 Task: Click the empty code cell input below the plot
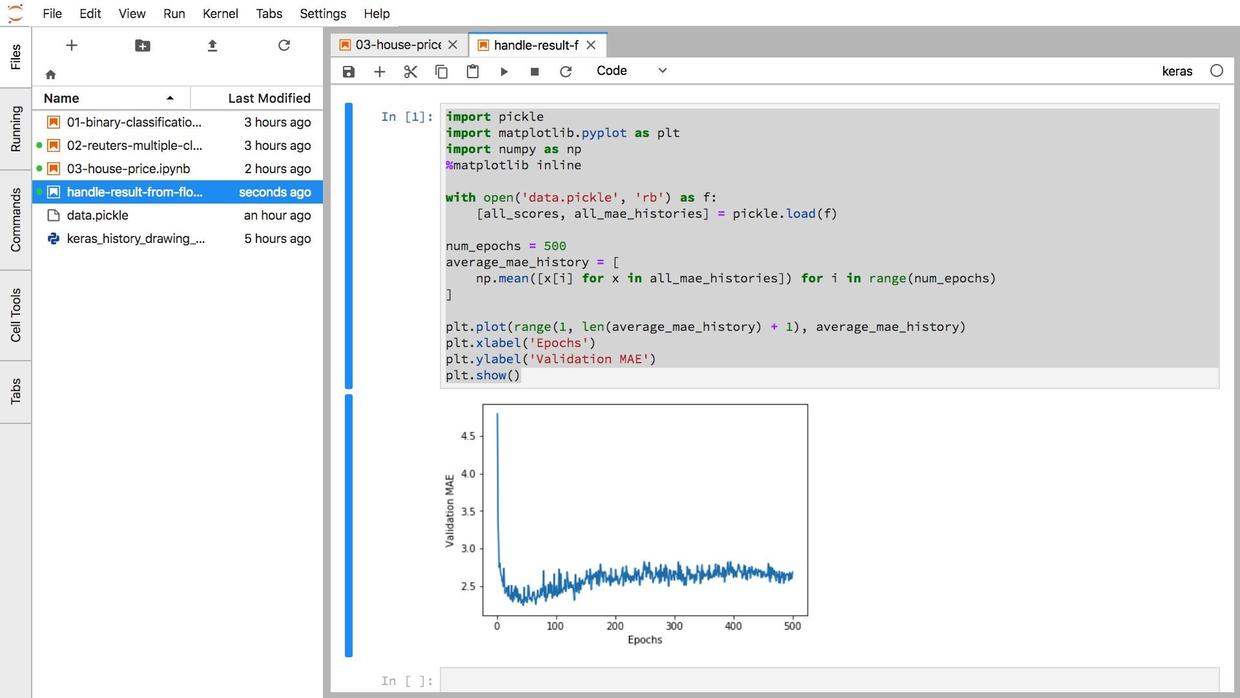tap(828, 681)
